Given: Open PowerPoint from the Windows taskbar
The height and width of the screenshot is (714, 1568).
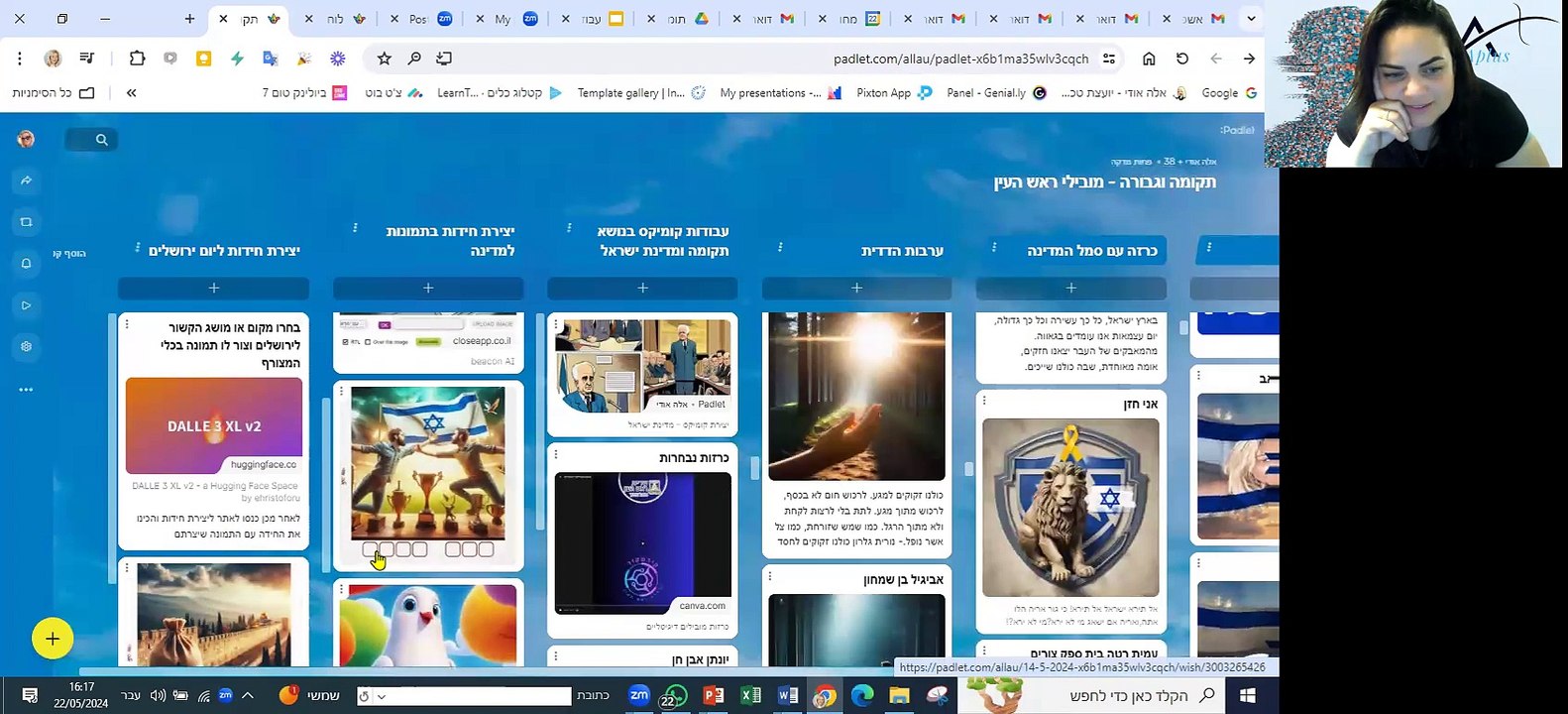Looking at the screenshot, I should tap(713, 695).
